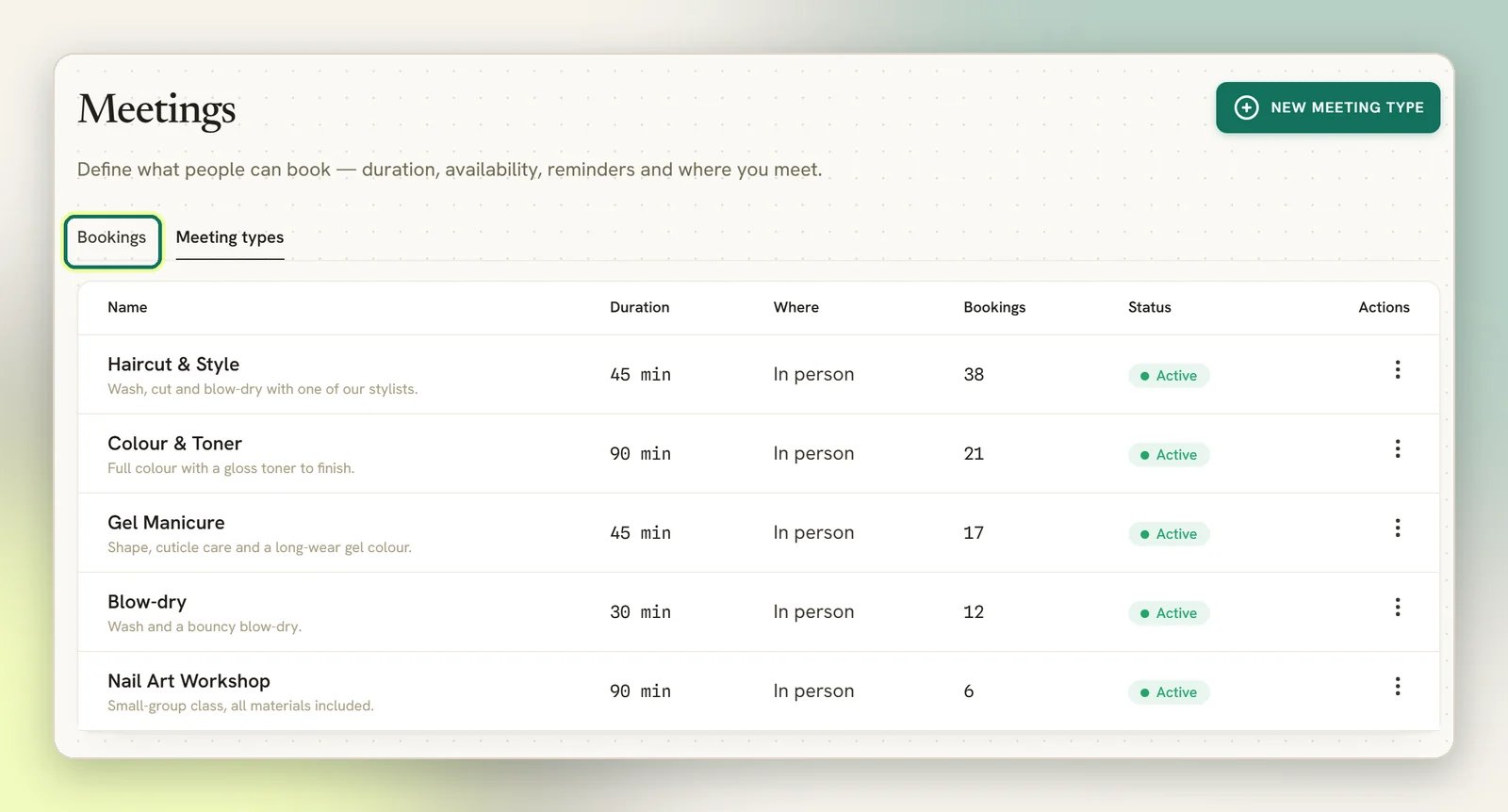Click 'Full colour with a gloss toner' description
Screen dimensions: 1508x812
pyautogui.click(x=231, y=468)
